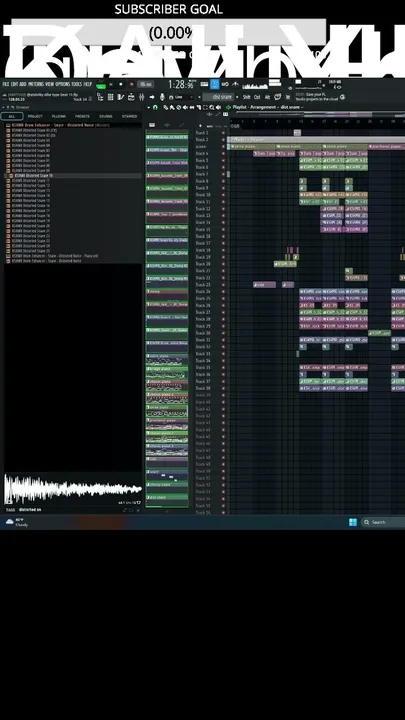Image resolution: width=405 pixels, height=720 pixels.
Task: Click the taskbar Search box
Action: pyautogui.click(x=383, y=522)
